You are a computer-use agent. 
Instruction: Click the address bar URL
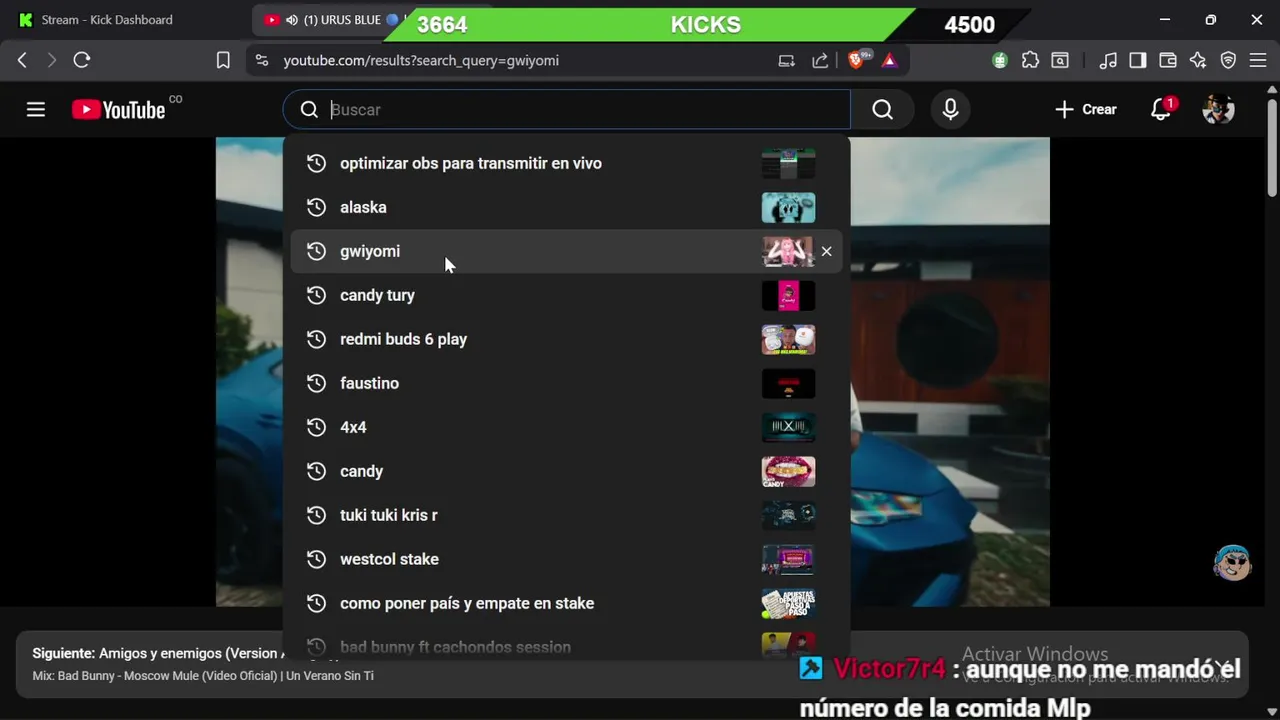pyautogui.click(x=421, y=60)
